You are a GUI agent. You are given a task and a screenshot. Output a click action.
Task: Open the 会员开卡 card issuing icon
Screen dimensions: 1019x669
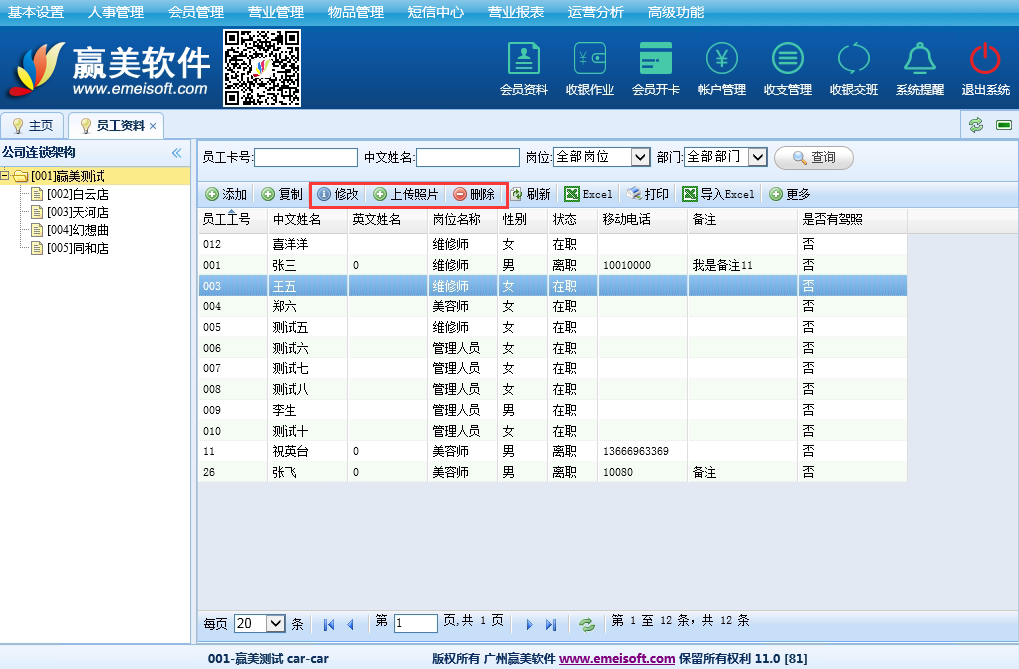tap(656, 60)
